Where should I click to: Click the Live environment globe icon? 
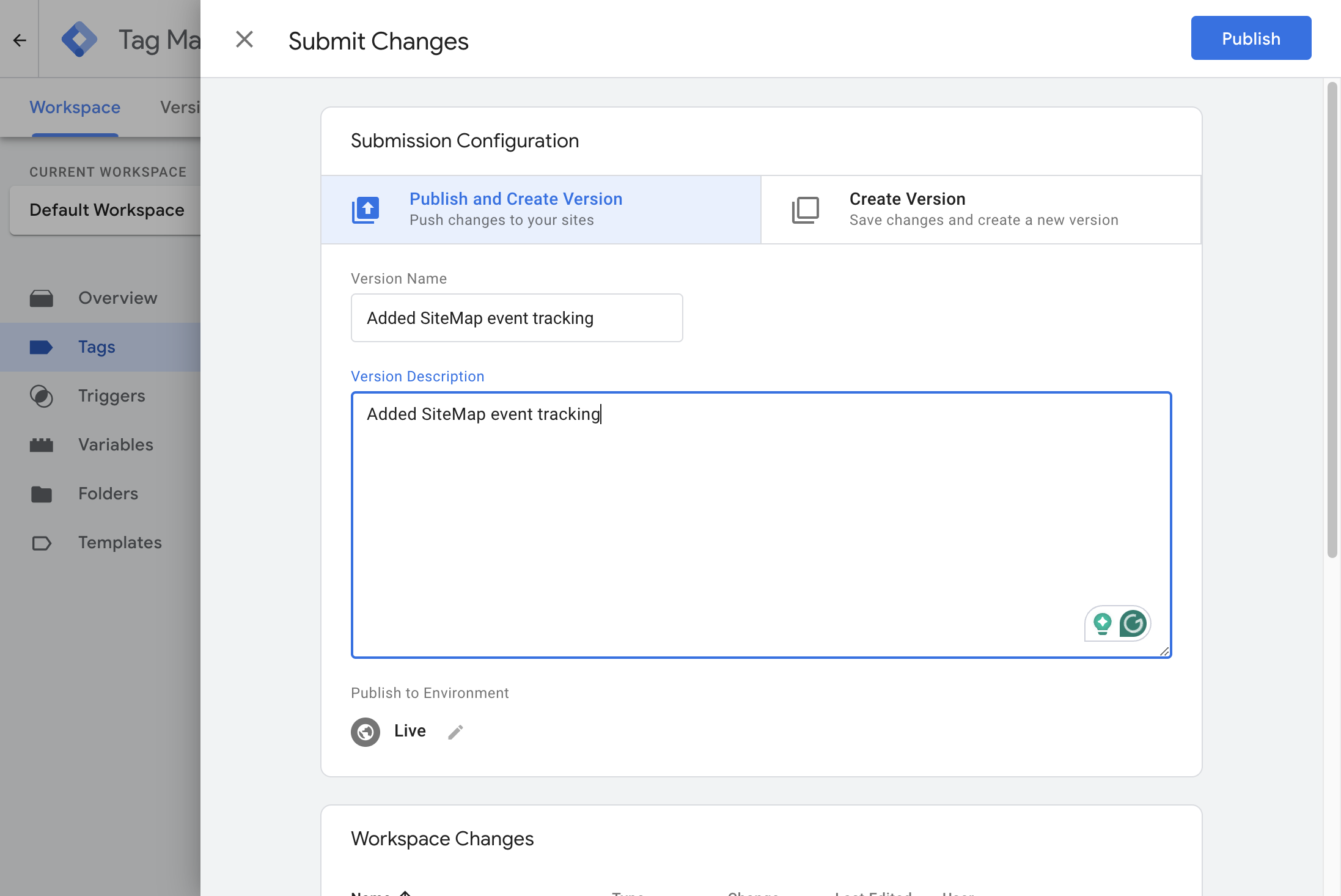pos(366,732)
